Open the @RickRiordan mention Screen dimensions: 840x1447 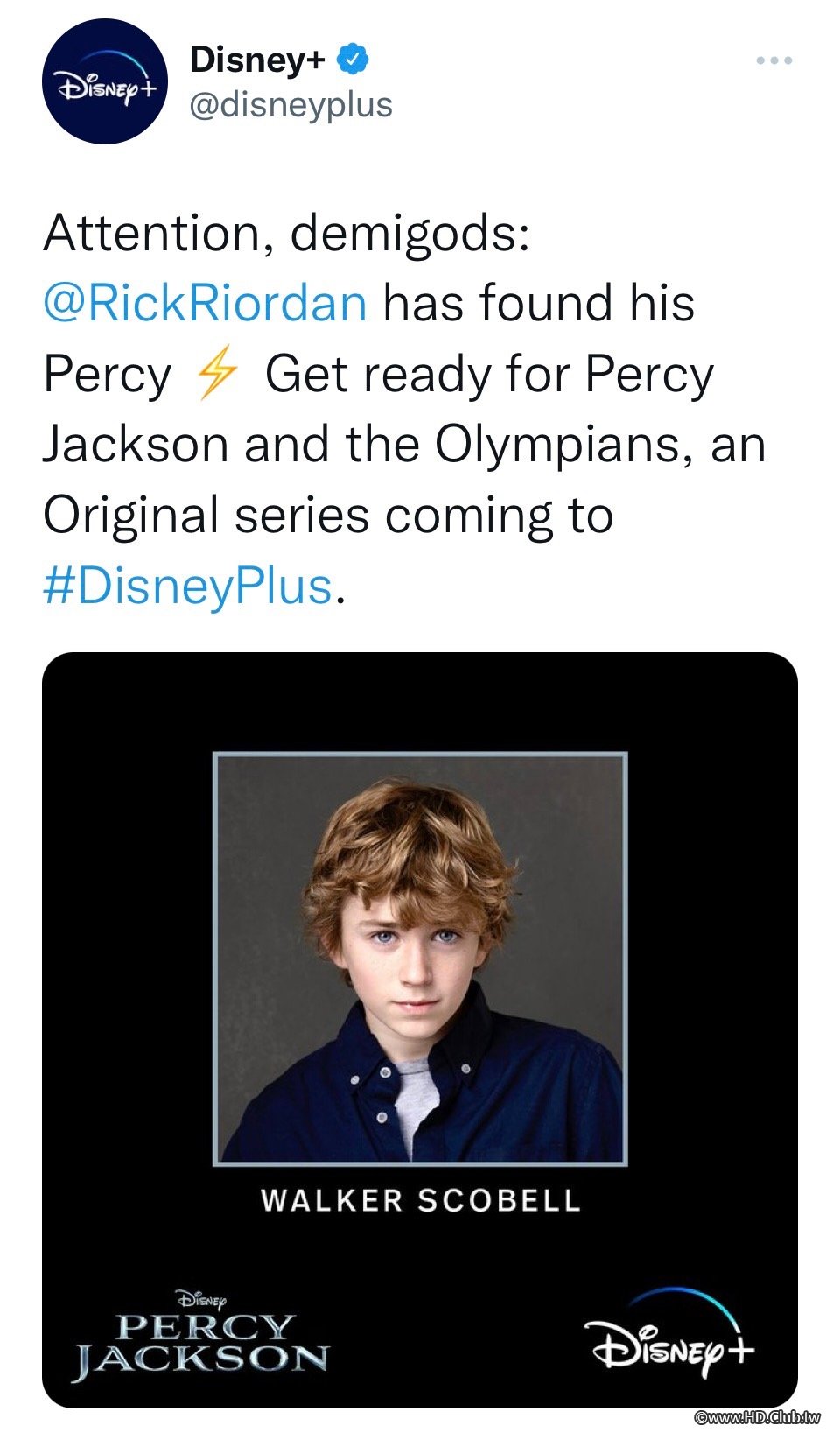point(205,303)
